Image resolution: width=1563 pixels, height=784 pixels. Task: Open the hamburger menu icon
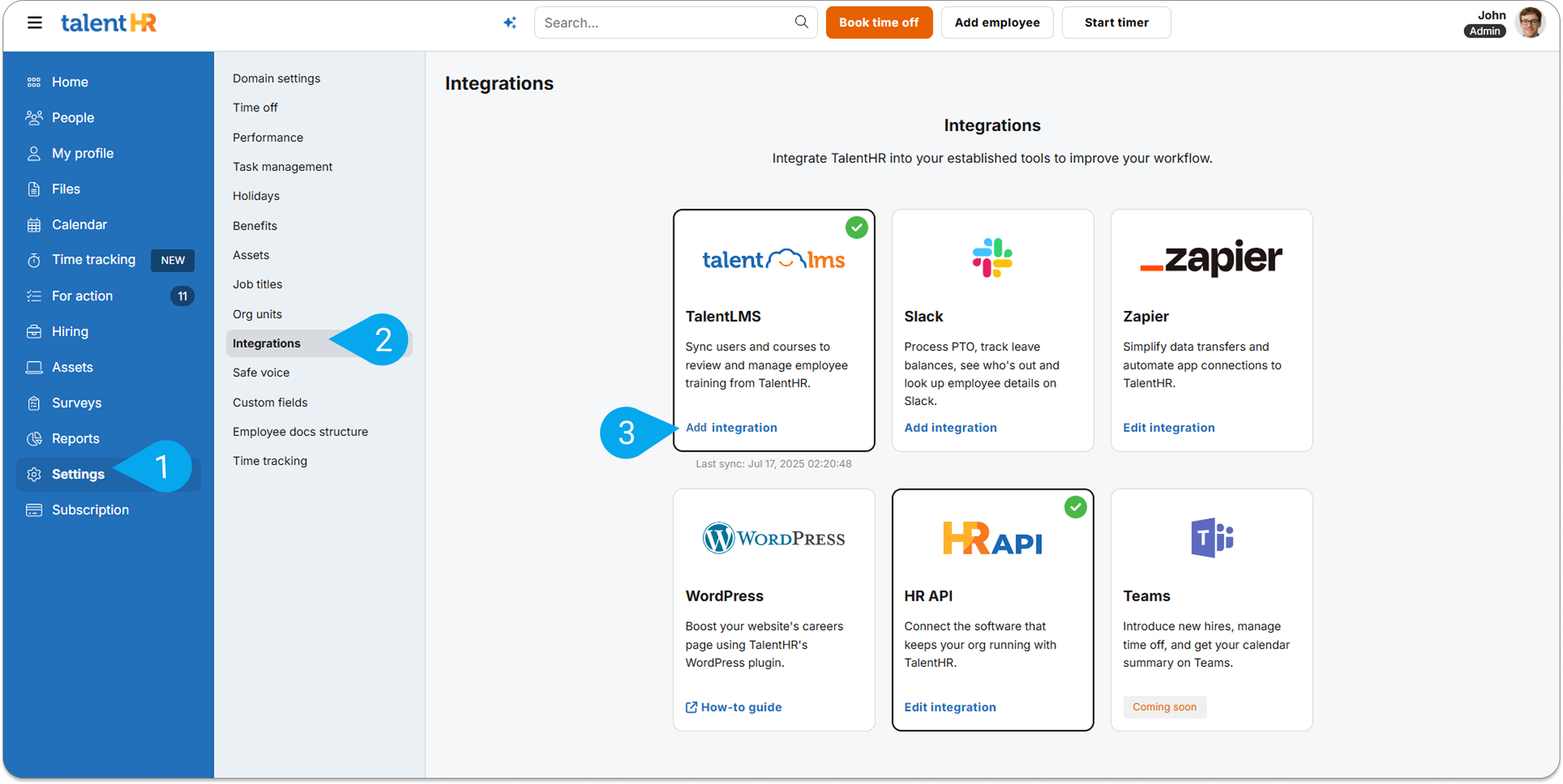pos(35,22)
